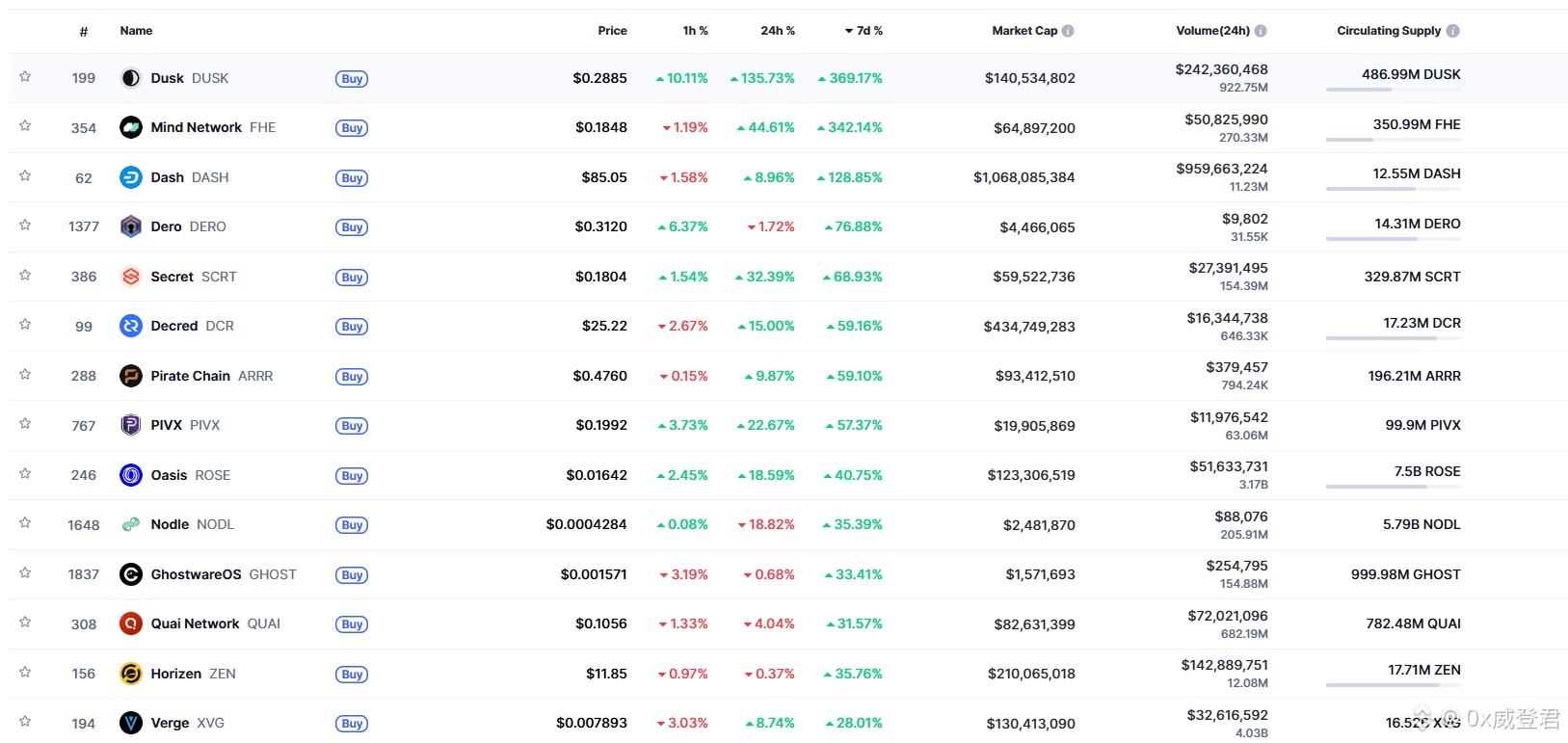Image resolution: width=1568 pixels, height=743 pixels.
Task: Star Dusk to add to watchlist
Action: coord(25,77)
